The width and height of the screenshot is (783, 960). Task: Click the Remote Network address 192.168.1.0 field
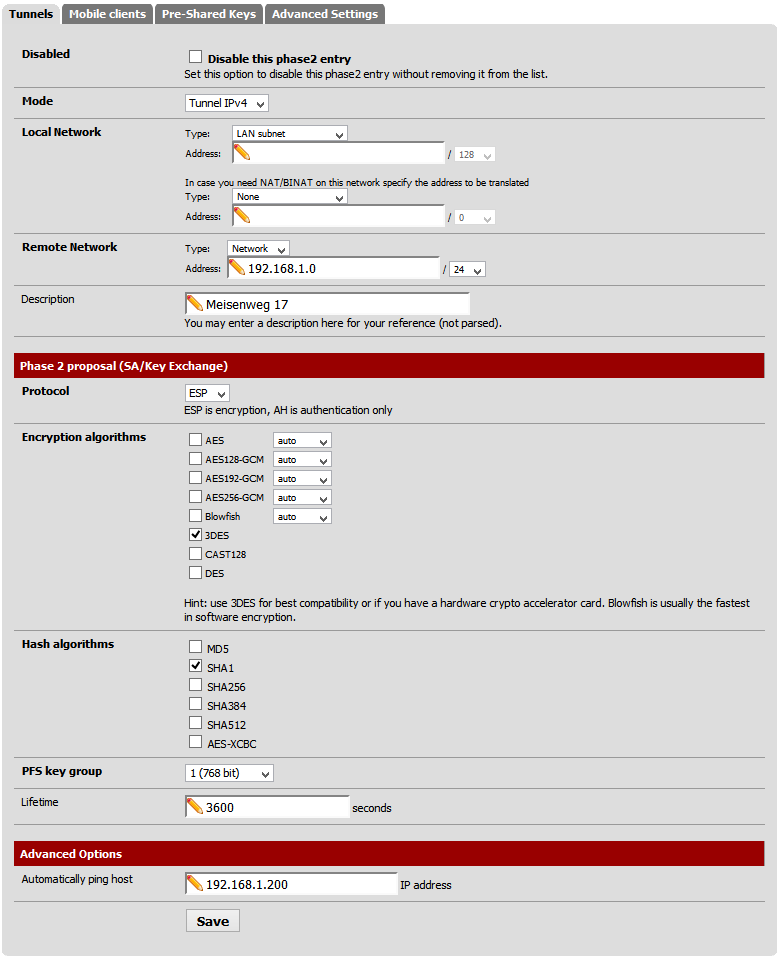340,268
